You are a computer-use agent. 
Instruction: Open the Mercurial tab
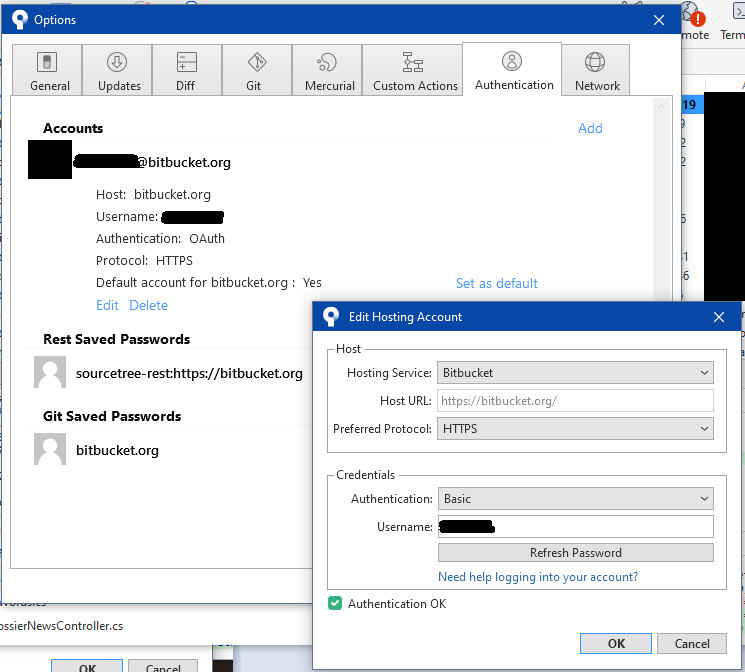[327, 70]
